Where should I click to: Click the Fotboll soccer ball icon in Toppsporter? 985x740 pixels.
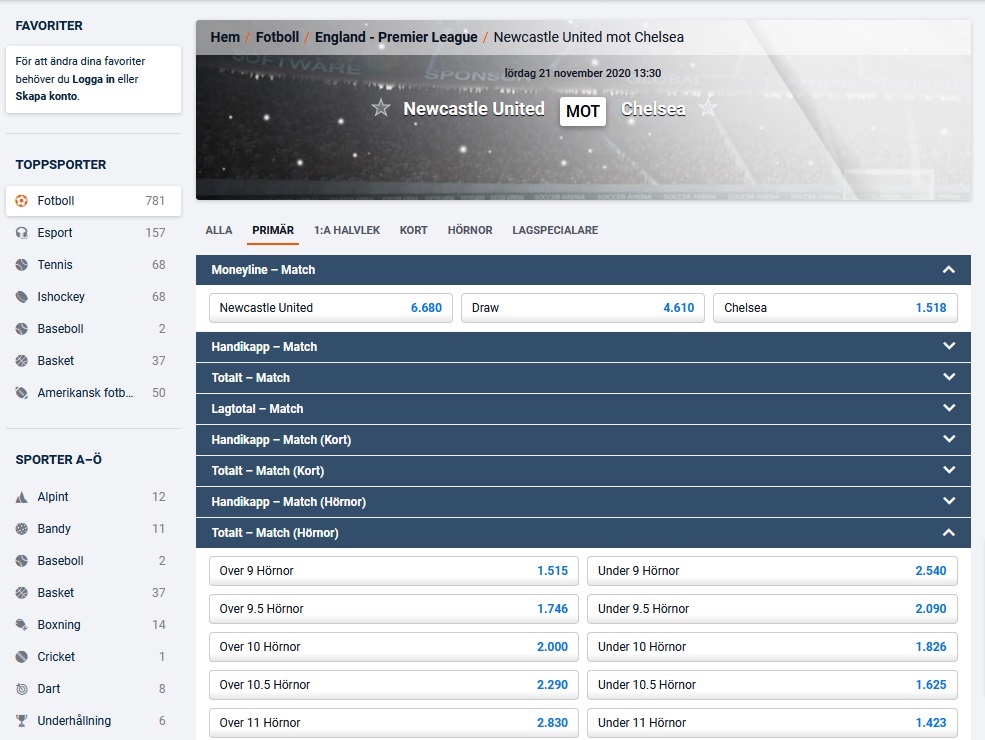pyautogui.click(x=21, y=201)
